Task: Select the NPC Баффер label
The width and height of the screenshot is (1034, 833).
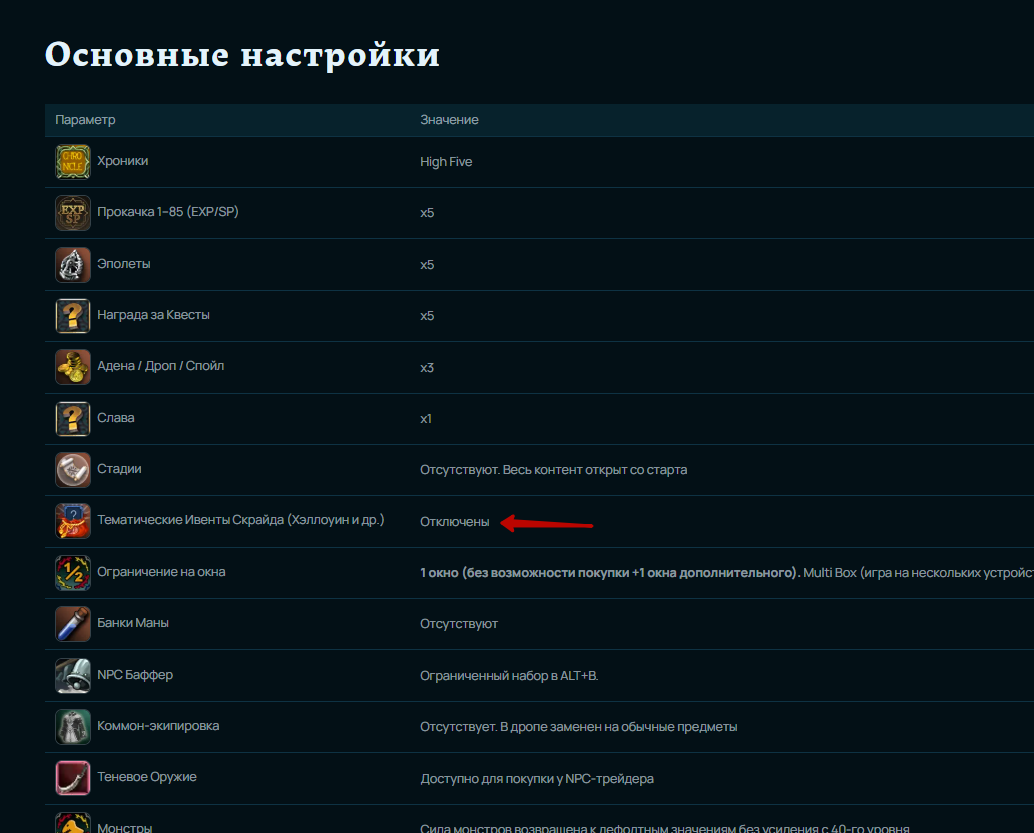Action: [x=135, y=675]
